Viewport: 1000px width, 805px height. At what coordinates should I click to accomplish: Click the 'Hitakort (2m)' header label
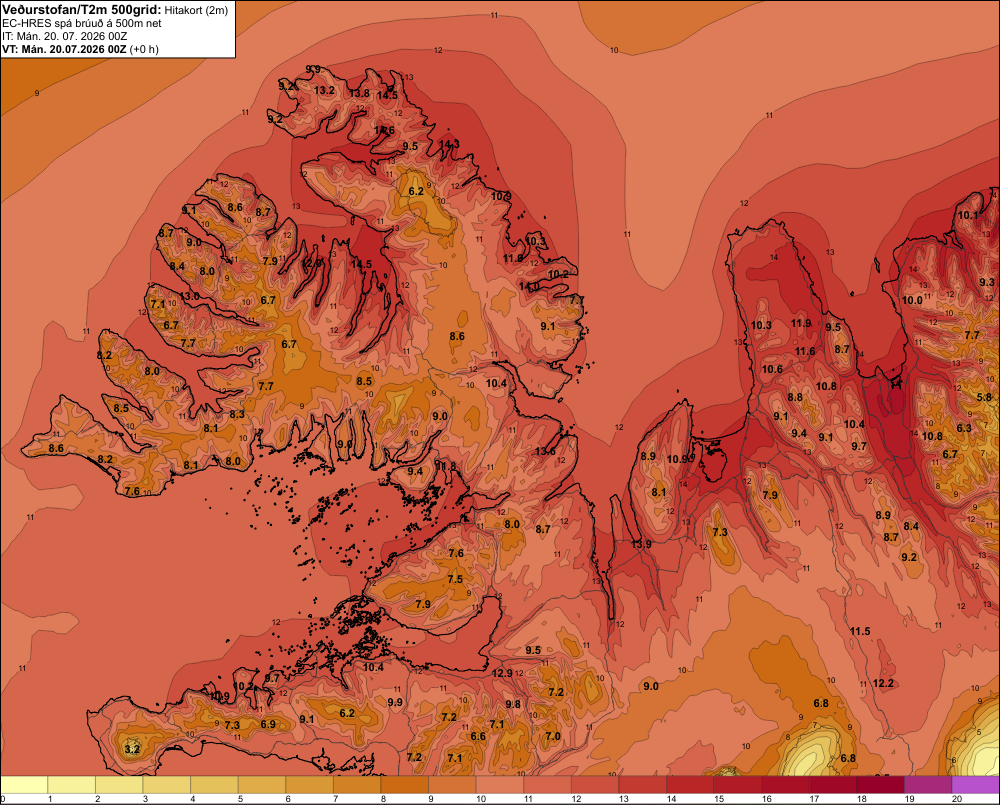(196, 10)
